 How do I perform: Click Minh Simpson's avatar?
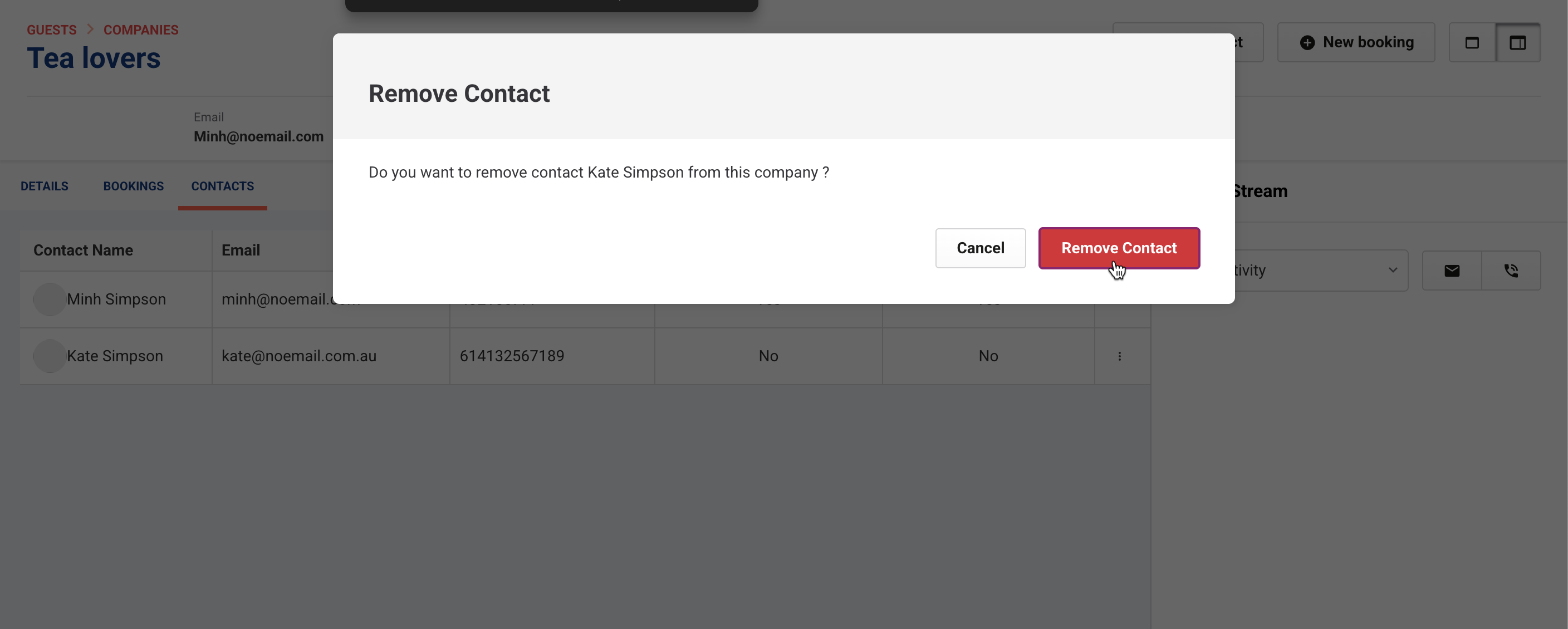tap(50, 299)
